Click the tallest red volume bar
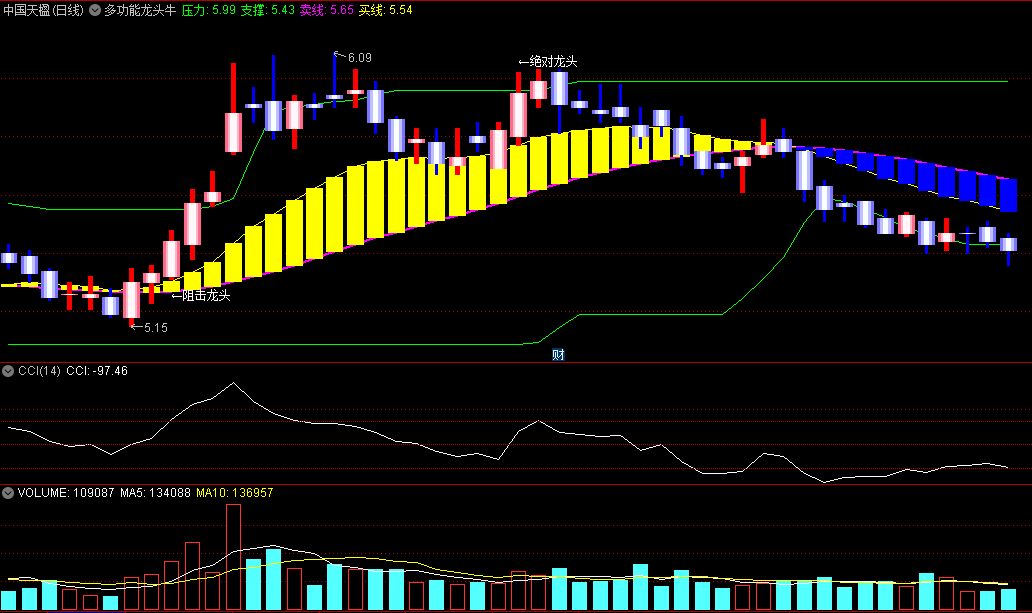Viewport: 1032px width, 613px height. [x=233, y=557]
